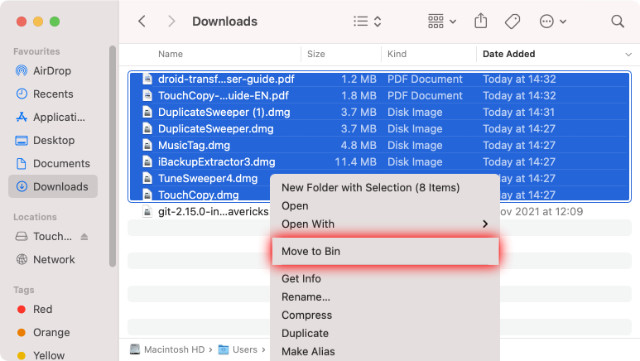Sort by the Date Added column header
Image resolution: width=640 pixels, height=361 pixels.
click(509, 54)
